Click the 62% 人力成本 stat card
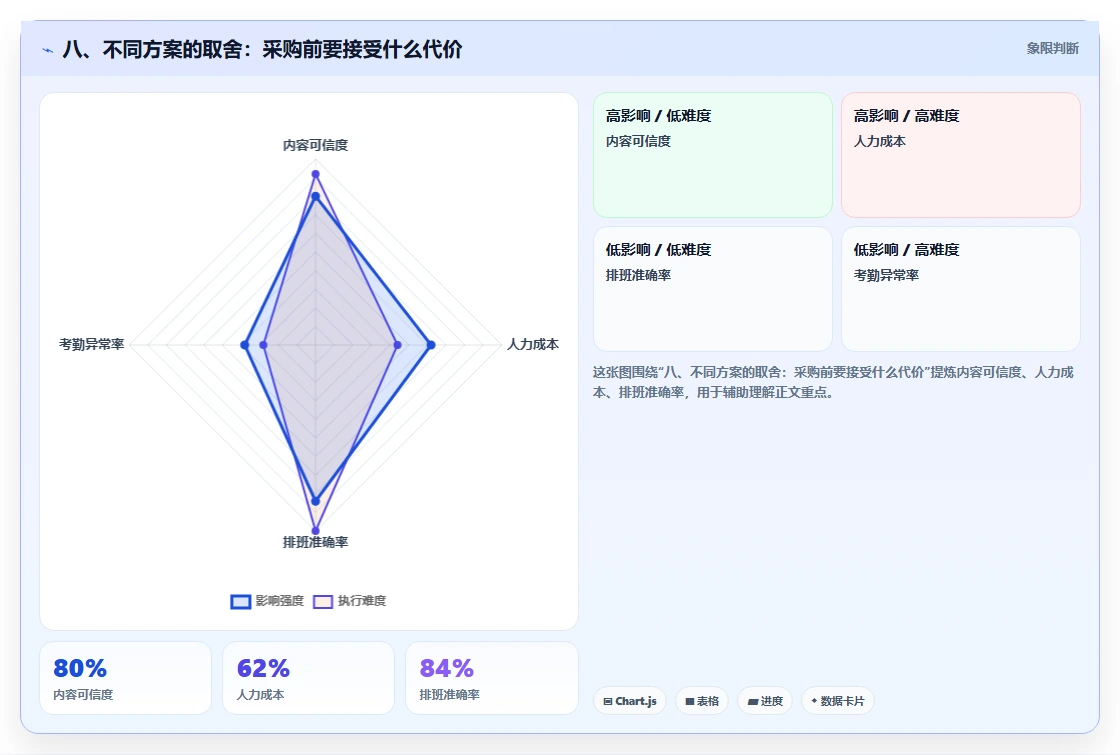Image resolution: width=1120 pixels, height=755 pixels. [308, 678]
